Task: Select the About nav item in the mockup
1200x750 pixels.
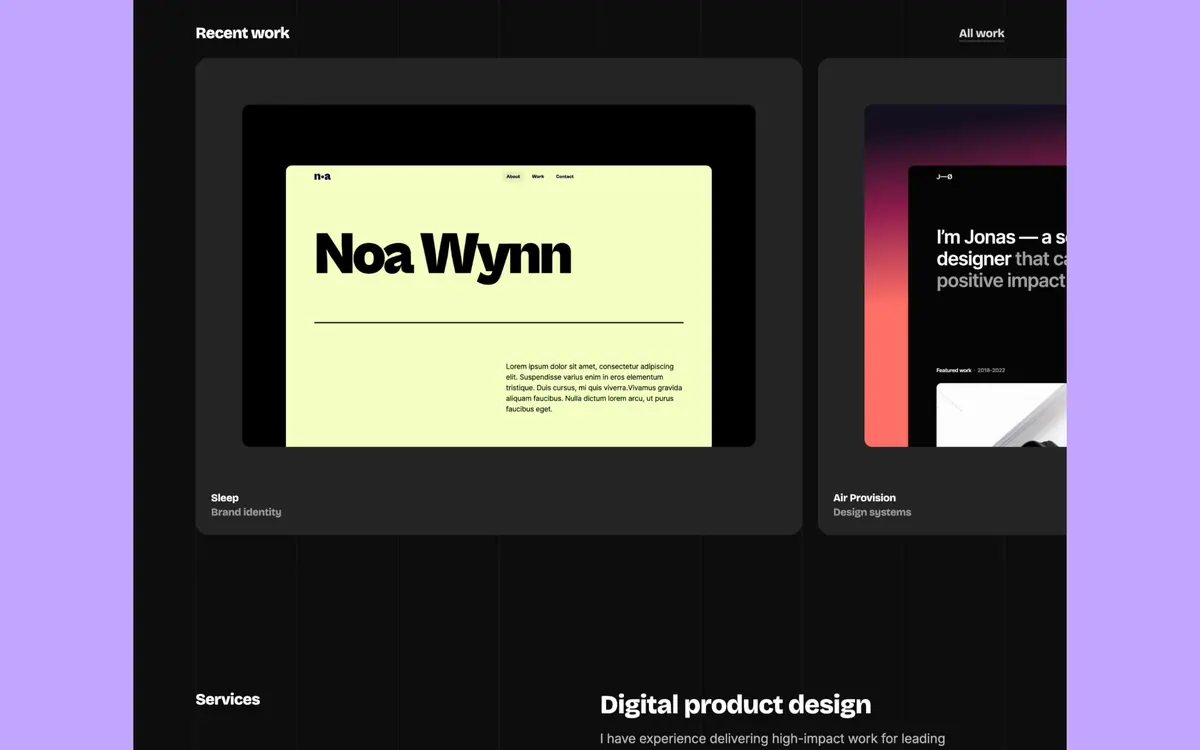Action: (513, 176)
